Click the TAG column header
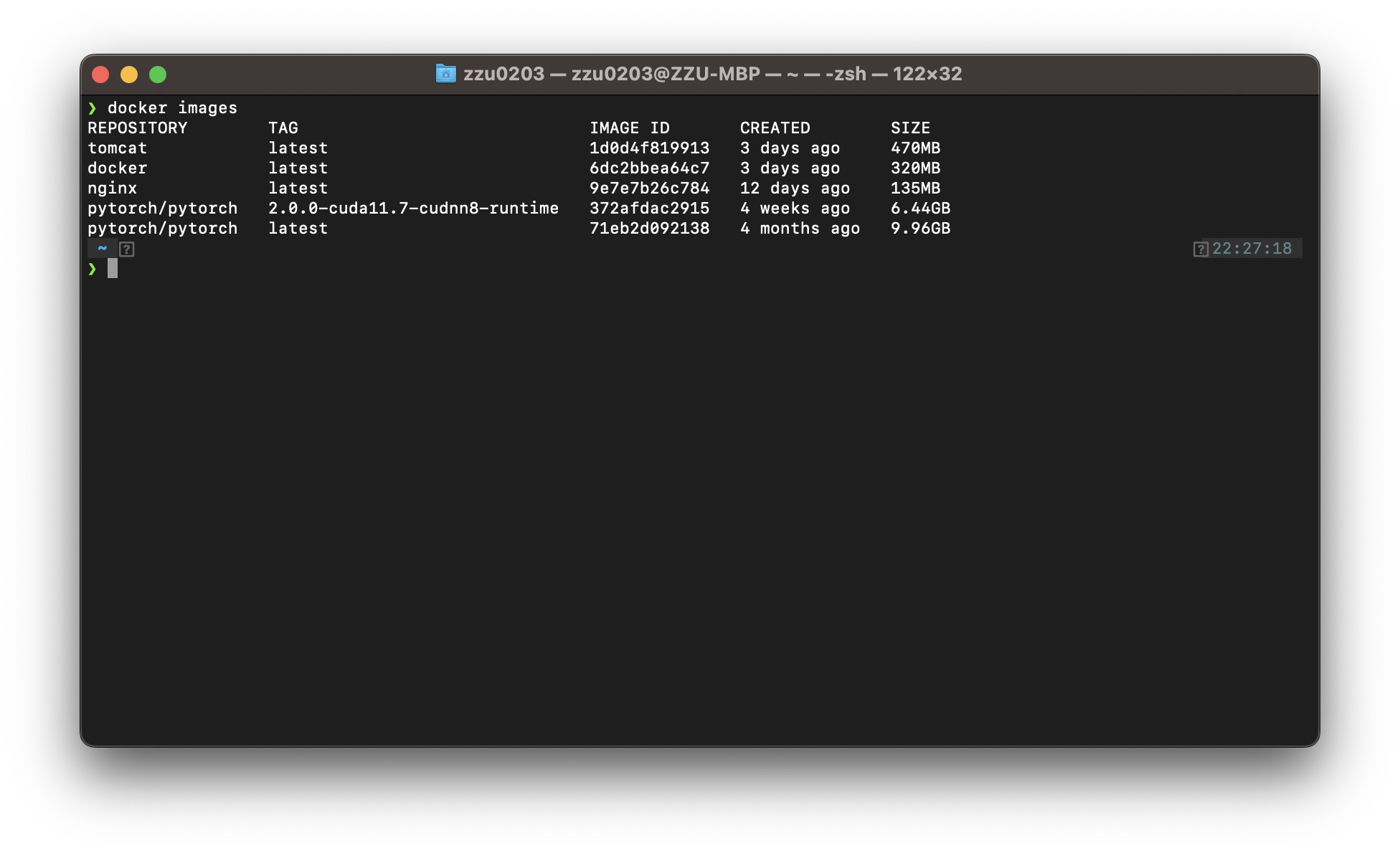 [283, 128]
